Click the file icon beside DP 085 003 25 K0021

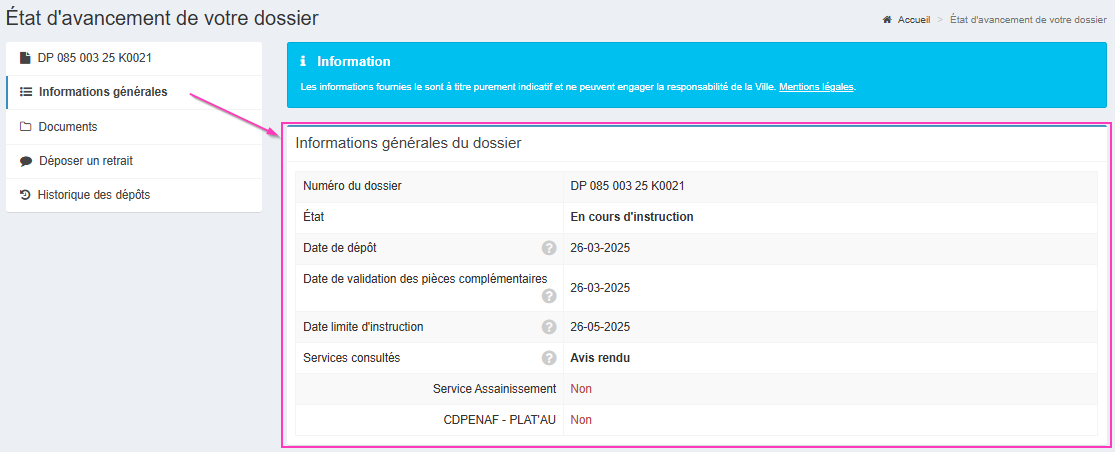[x=26, y=58]
